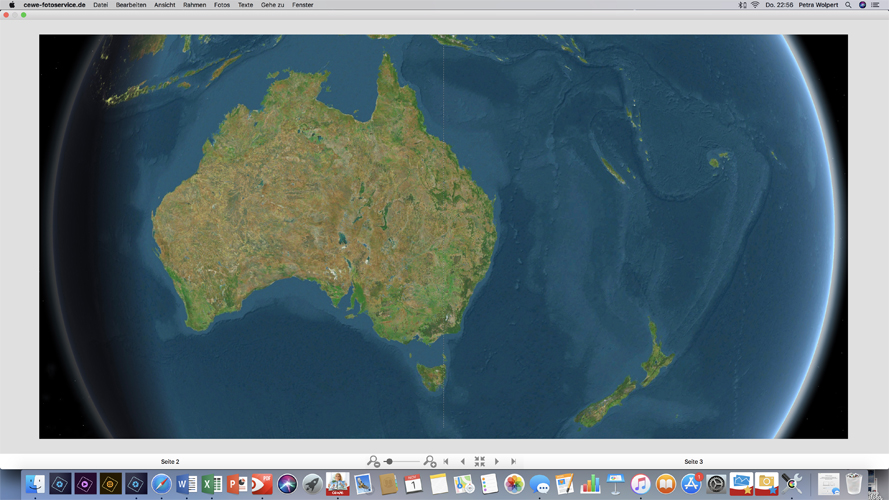
Task: Open the first Adobe Elements icon beside Finder
Action: [60, 484]
